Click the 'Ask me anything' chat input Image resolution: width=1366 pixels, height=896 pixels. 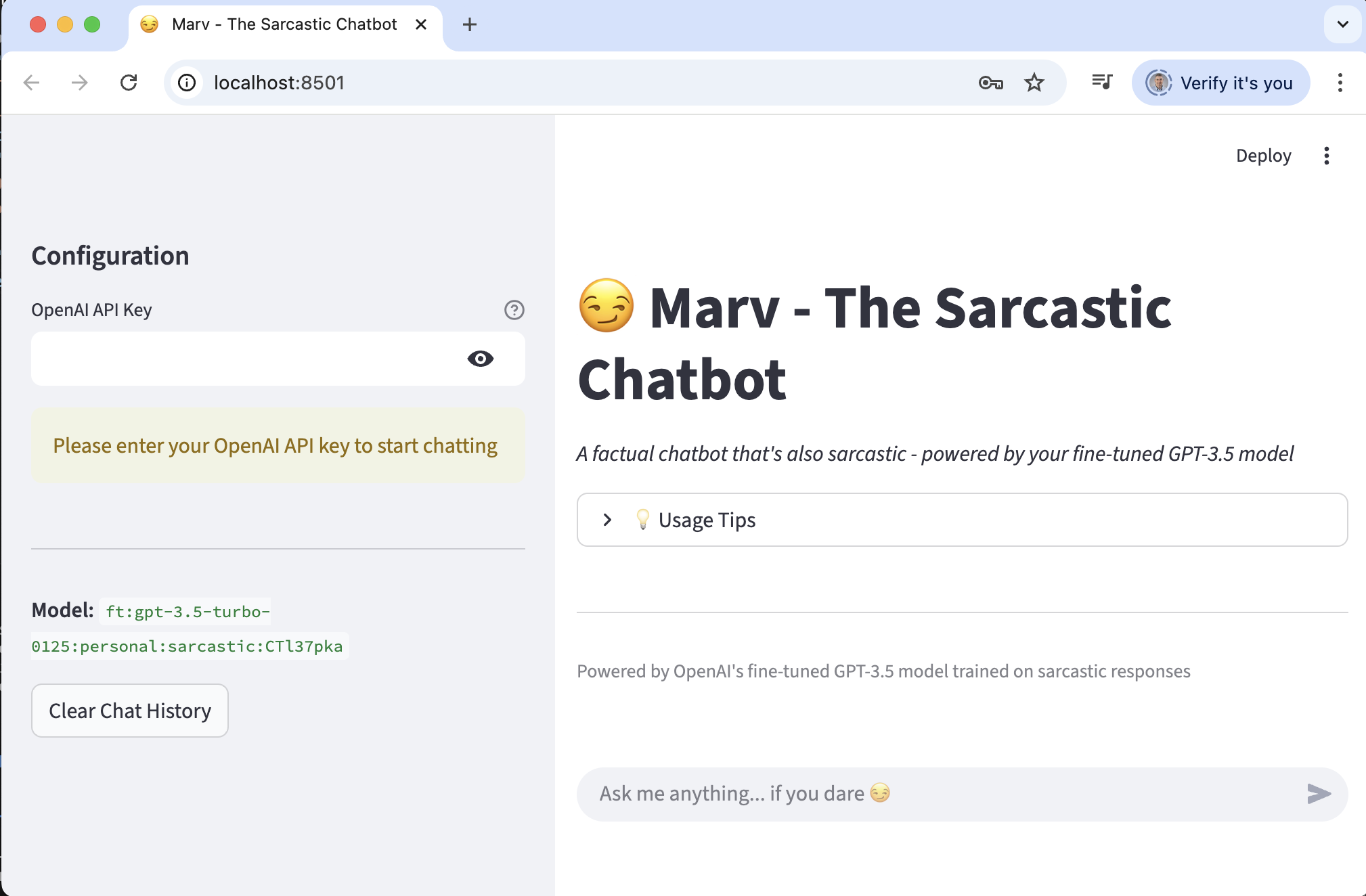point(941,794)
